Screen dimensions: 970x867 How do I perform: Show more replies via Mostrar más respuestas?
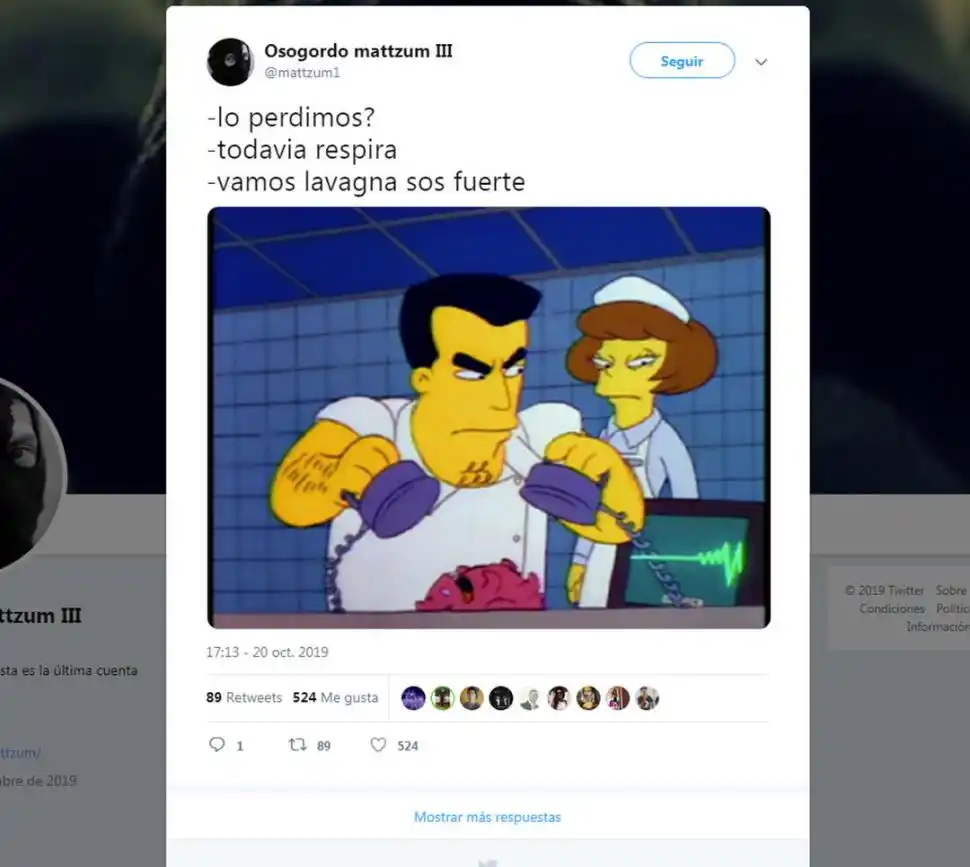pos(488,817)
